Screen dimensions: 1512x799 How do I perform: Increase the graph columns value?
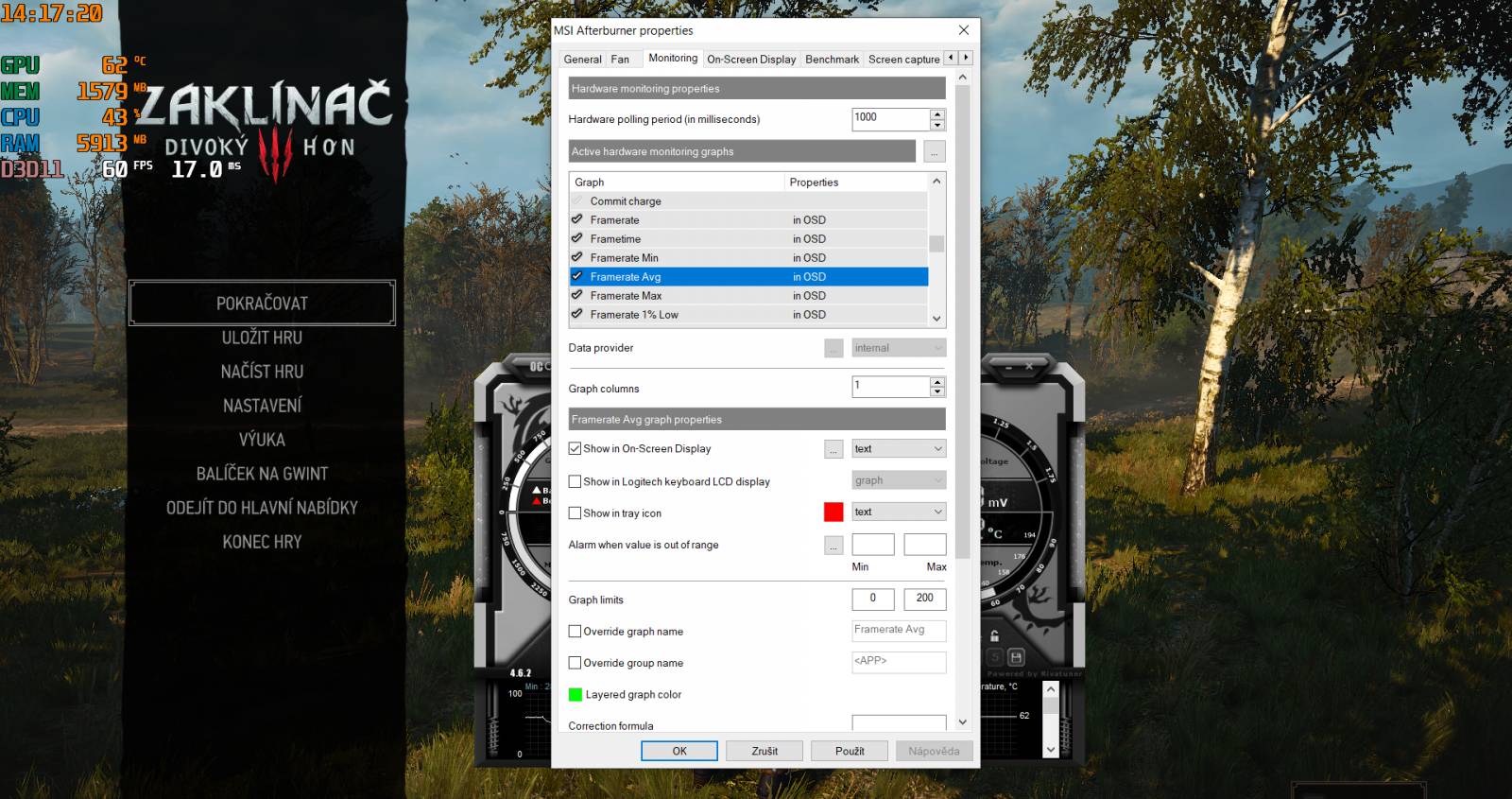pyautogui.click(x=937, y=381)
